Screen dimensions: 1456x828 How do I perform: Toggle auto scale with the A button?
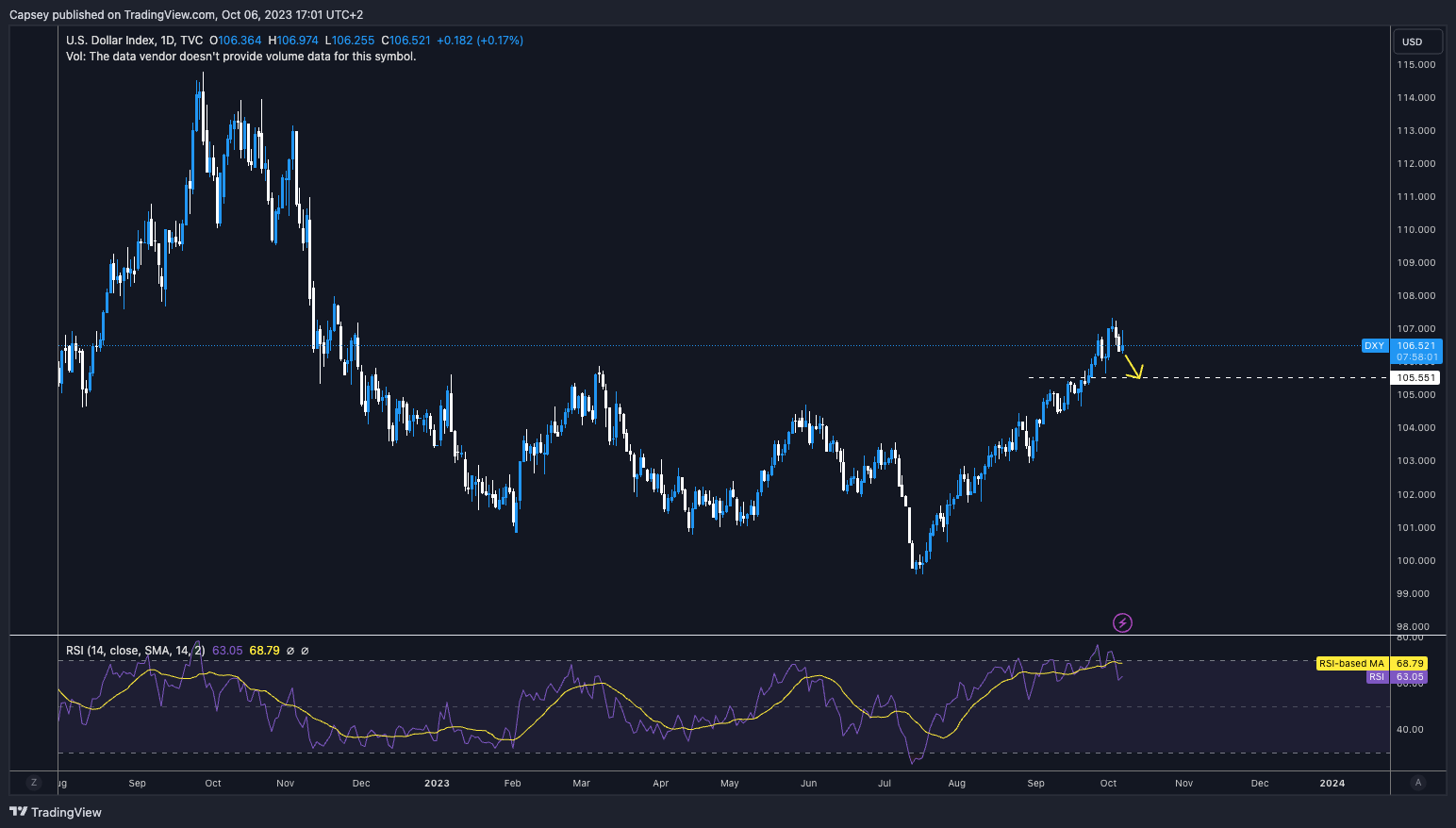(1417, 783)
